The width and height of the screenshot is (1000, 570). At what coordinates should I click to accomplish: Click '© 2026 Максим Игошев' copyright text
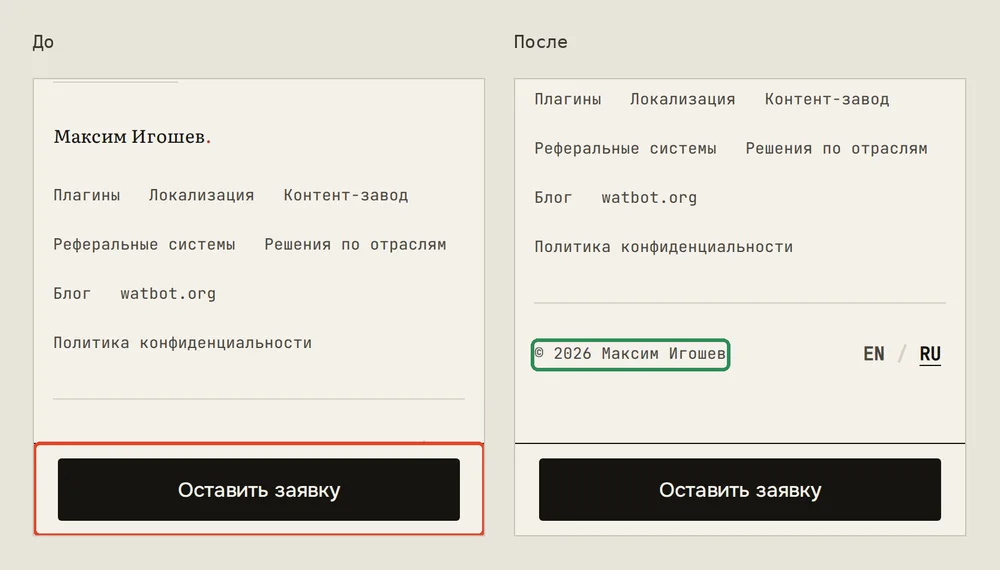tap(630, 354)
